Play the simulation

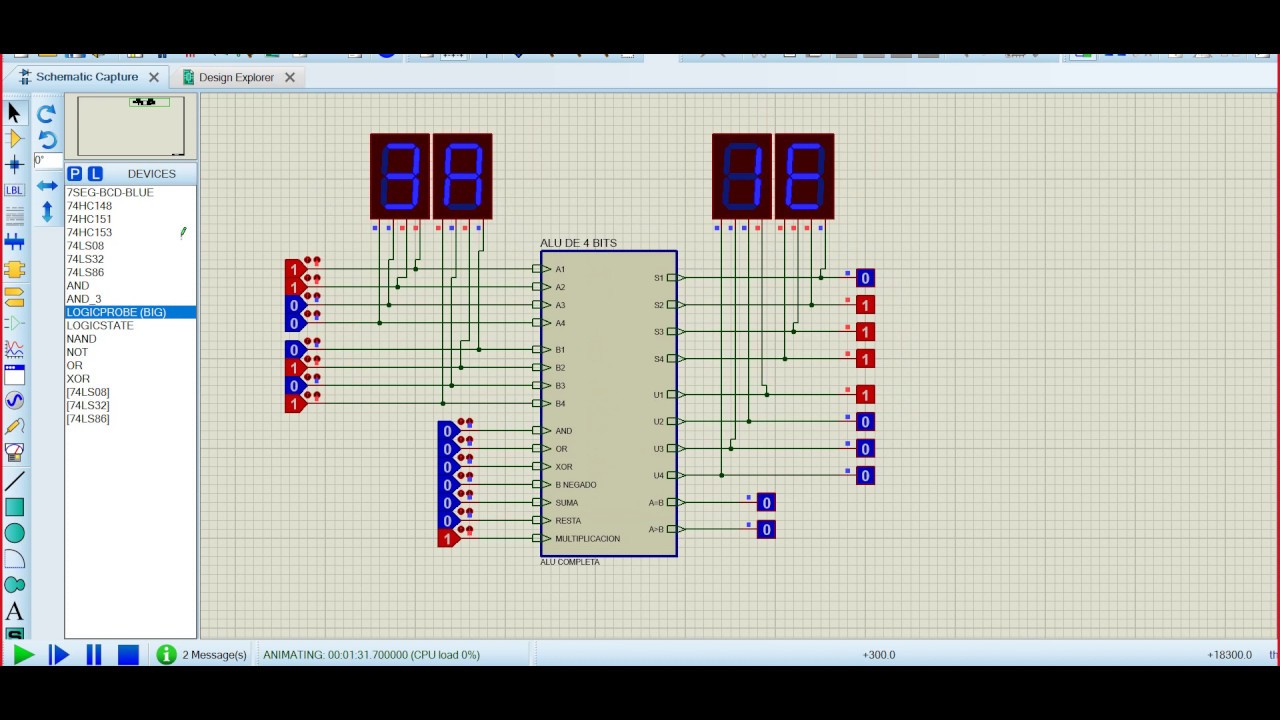pos(23,655)
